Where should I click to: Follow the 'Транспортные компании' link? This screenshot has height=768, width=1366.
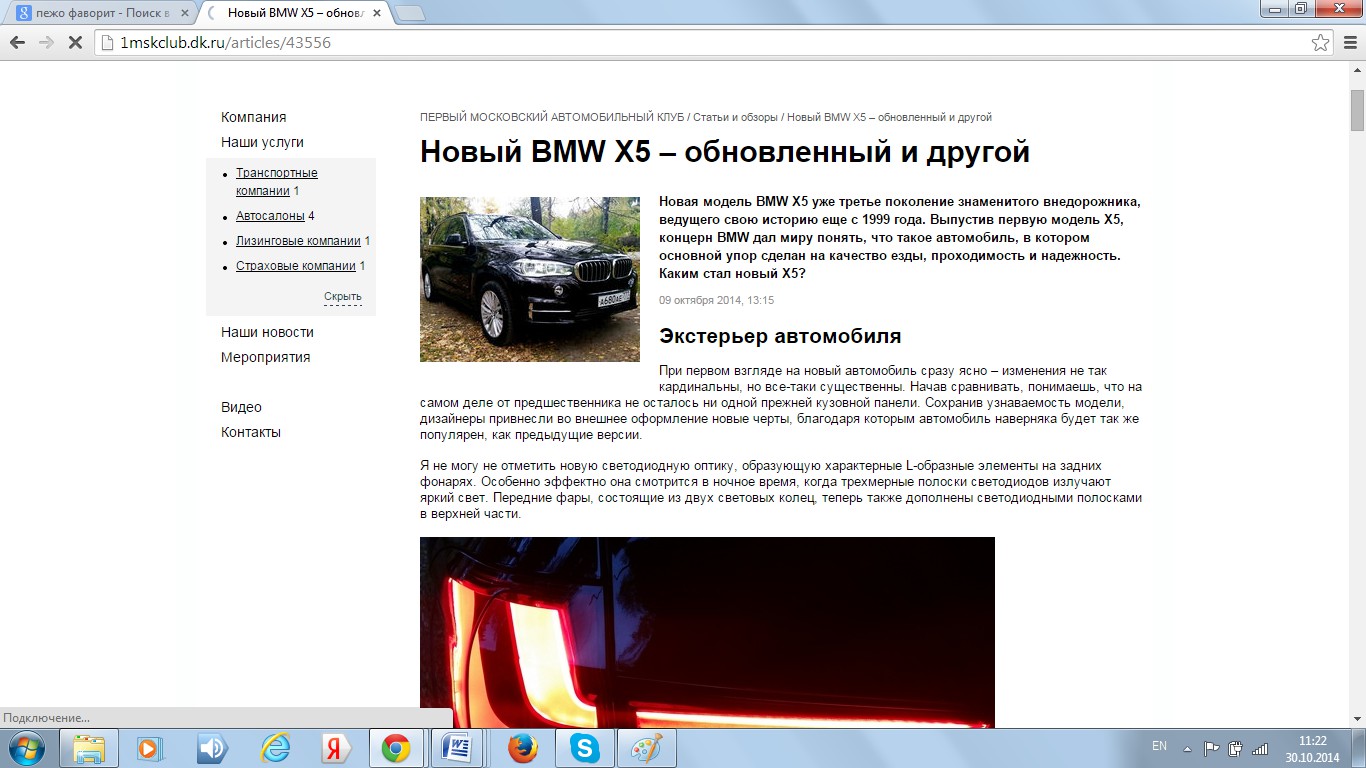click(276, 182)
